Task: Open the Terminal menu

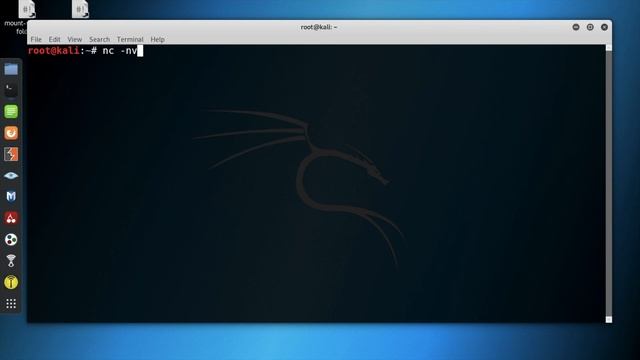Action: pos(130,40)
